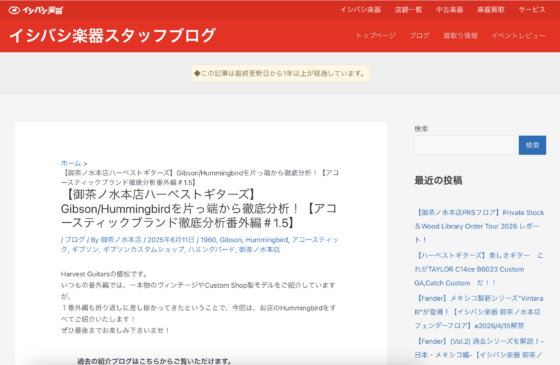Click the Ishibashi Gakki logo at top left
This screenshot has height=365, width=560.
[36, 10]
